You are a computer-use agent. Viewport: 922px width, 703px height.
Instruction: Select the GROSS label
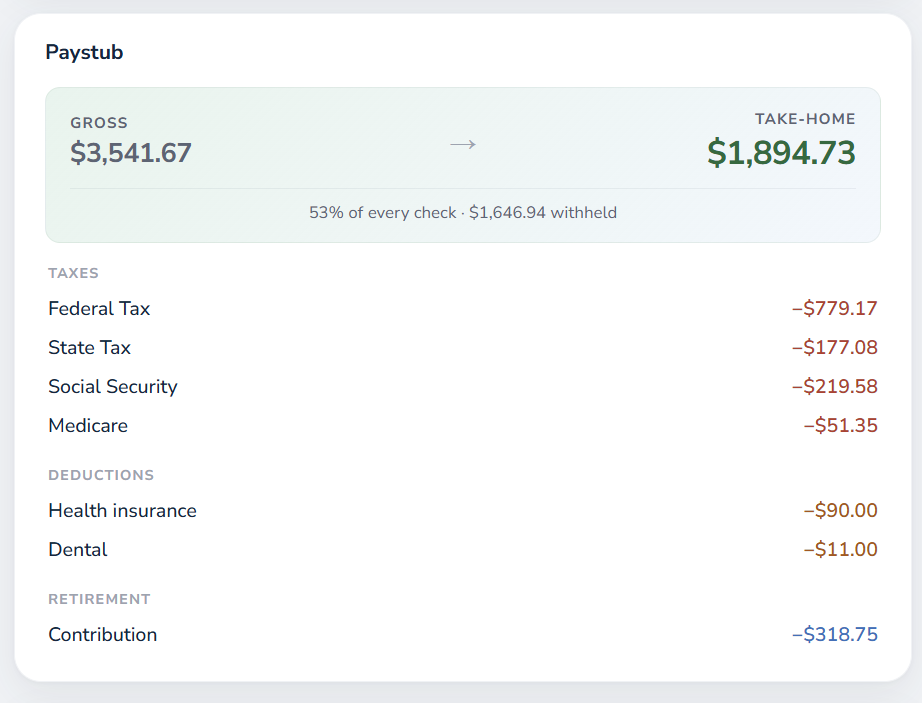pos(99,123)
